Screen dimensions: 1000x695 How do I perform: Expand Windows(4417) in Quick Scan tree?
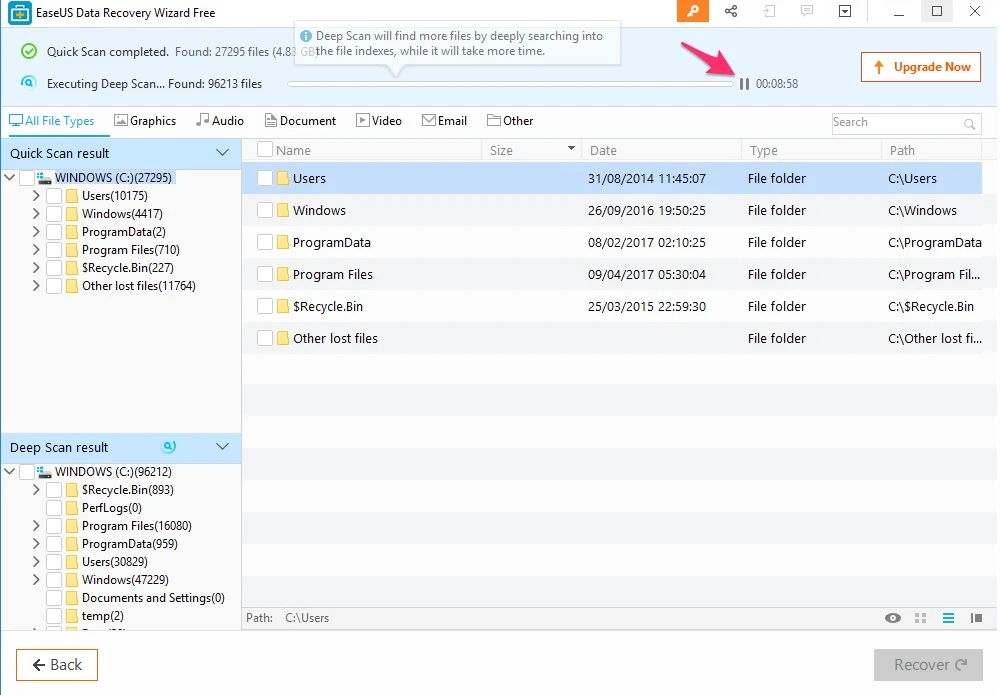click(x=36, y=214)
